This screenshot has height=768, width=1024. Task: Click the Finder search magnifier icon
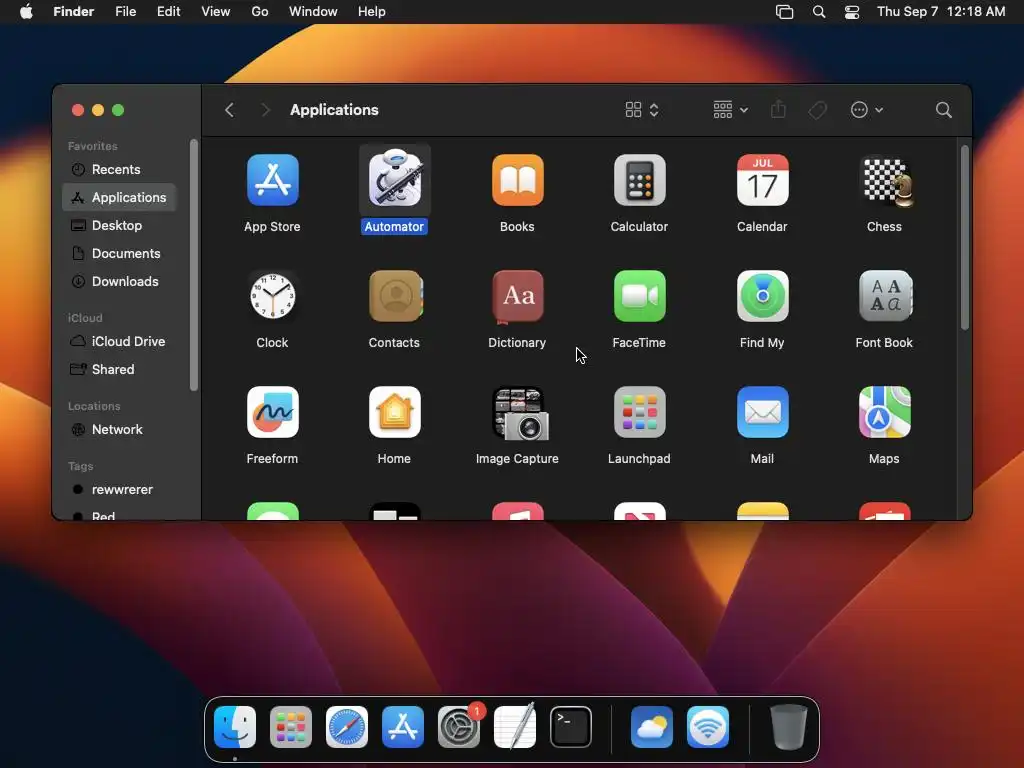pyautogui.click(x=943, y=110)
